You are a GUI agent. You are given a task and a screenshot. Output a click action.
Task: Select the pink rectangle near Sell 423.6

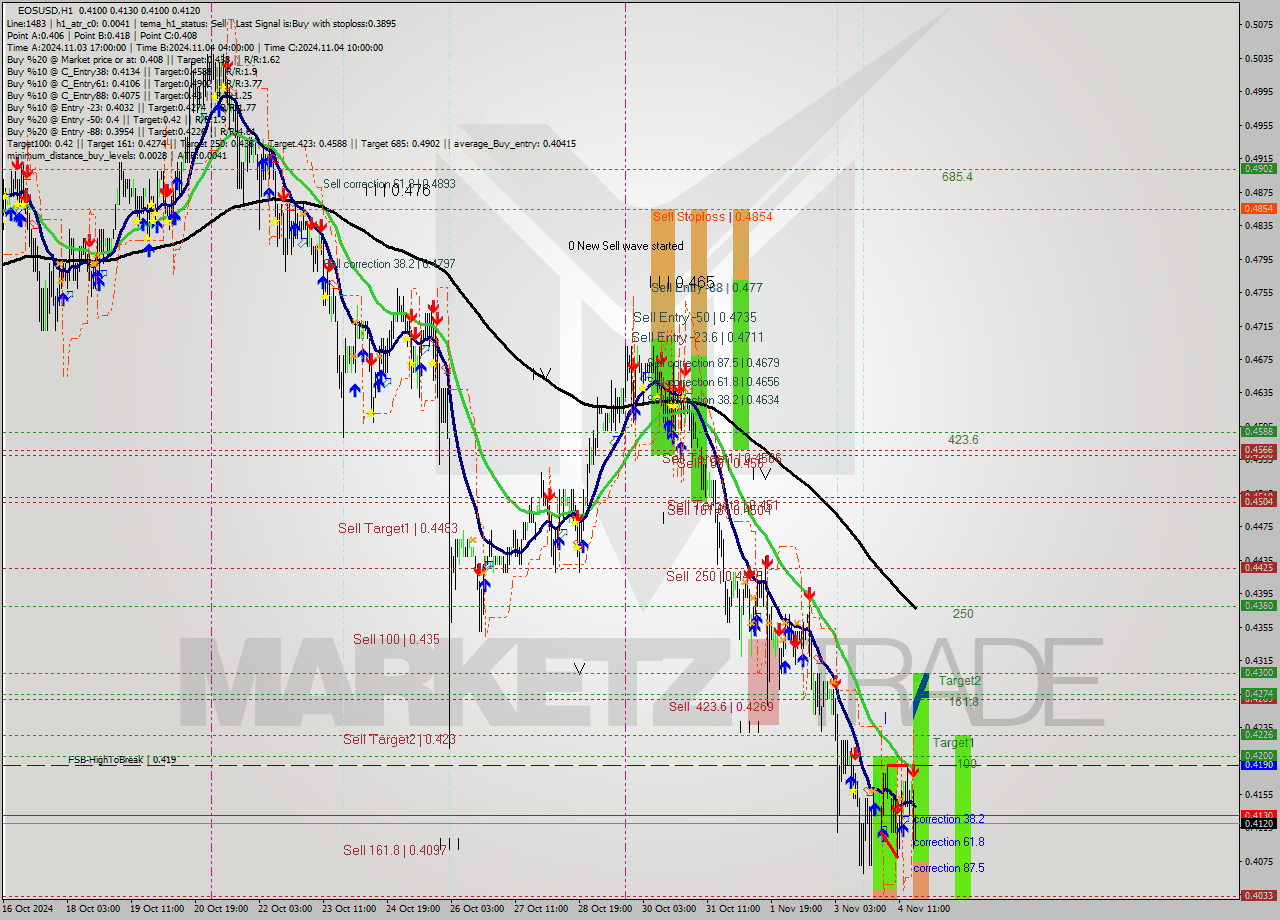(763, 682)
